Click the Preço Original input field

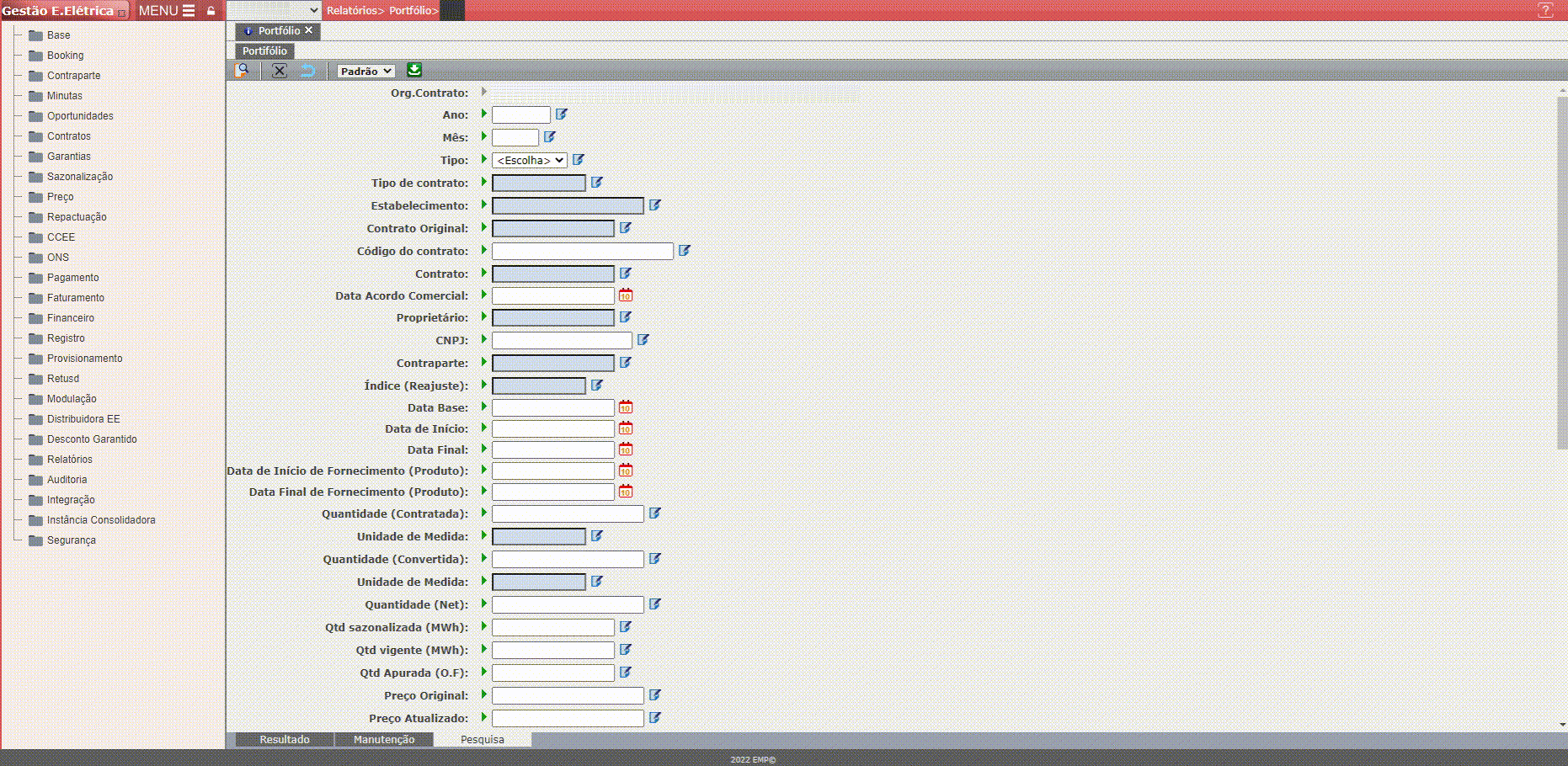click(x=568, y=695)
